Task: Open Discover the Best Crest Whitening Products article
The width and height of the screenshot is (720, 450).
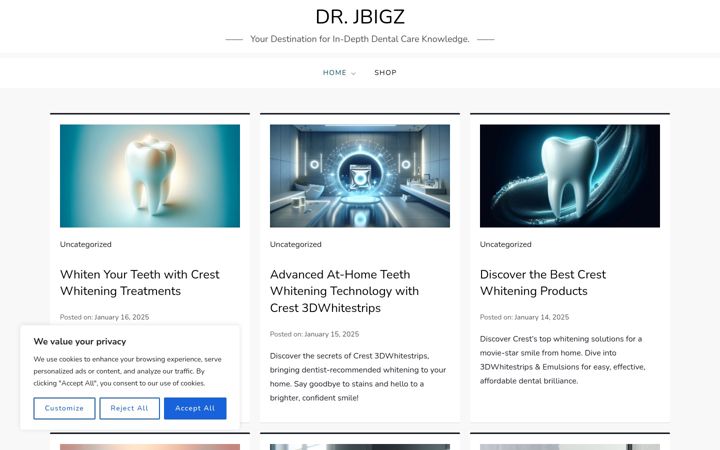Action: (x=543, y=282)
